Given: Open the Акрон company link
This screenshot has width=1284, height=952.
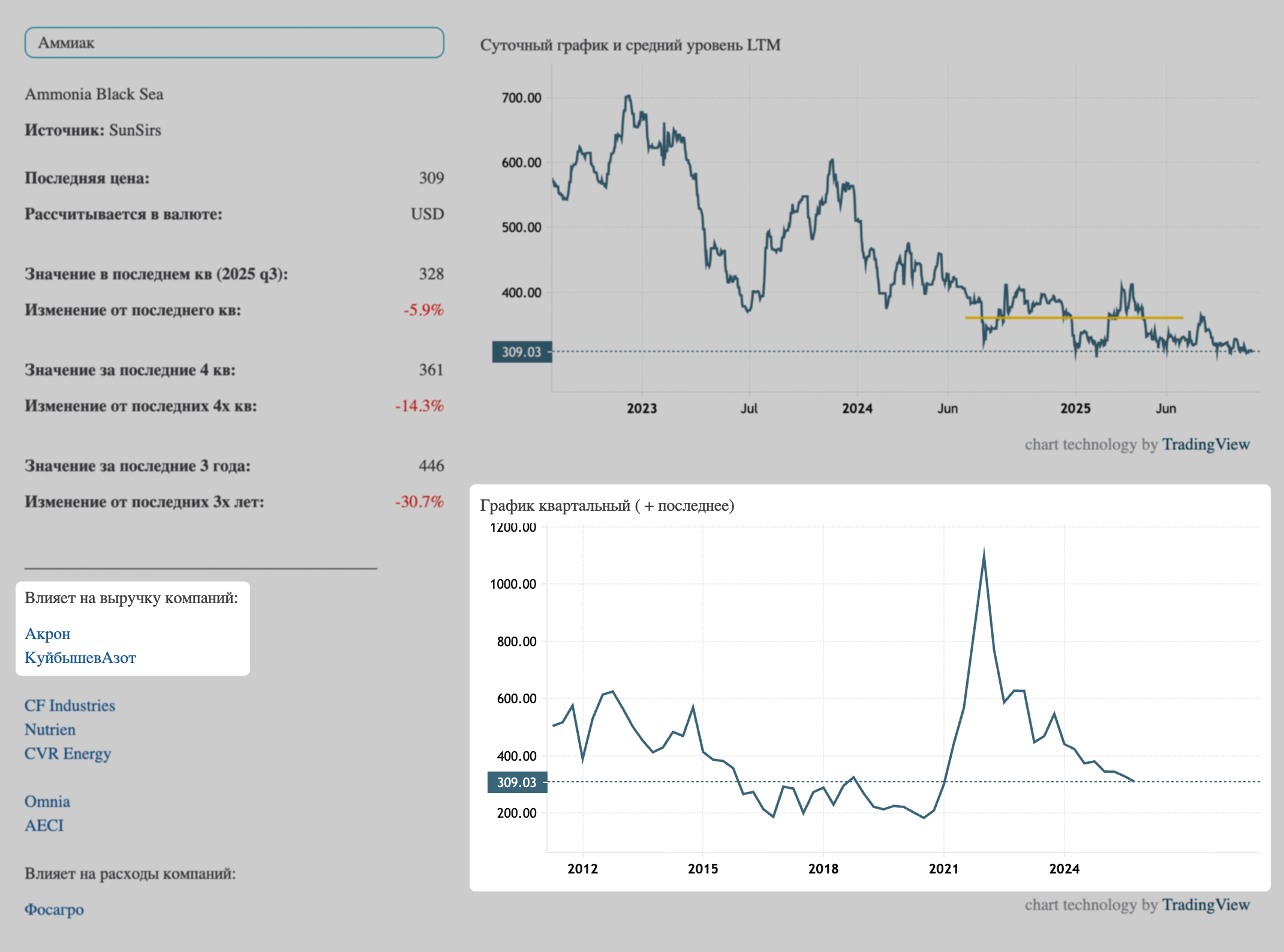Looking at the screenshot, I should click(47, 634).
